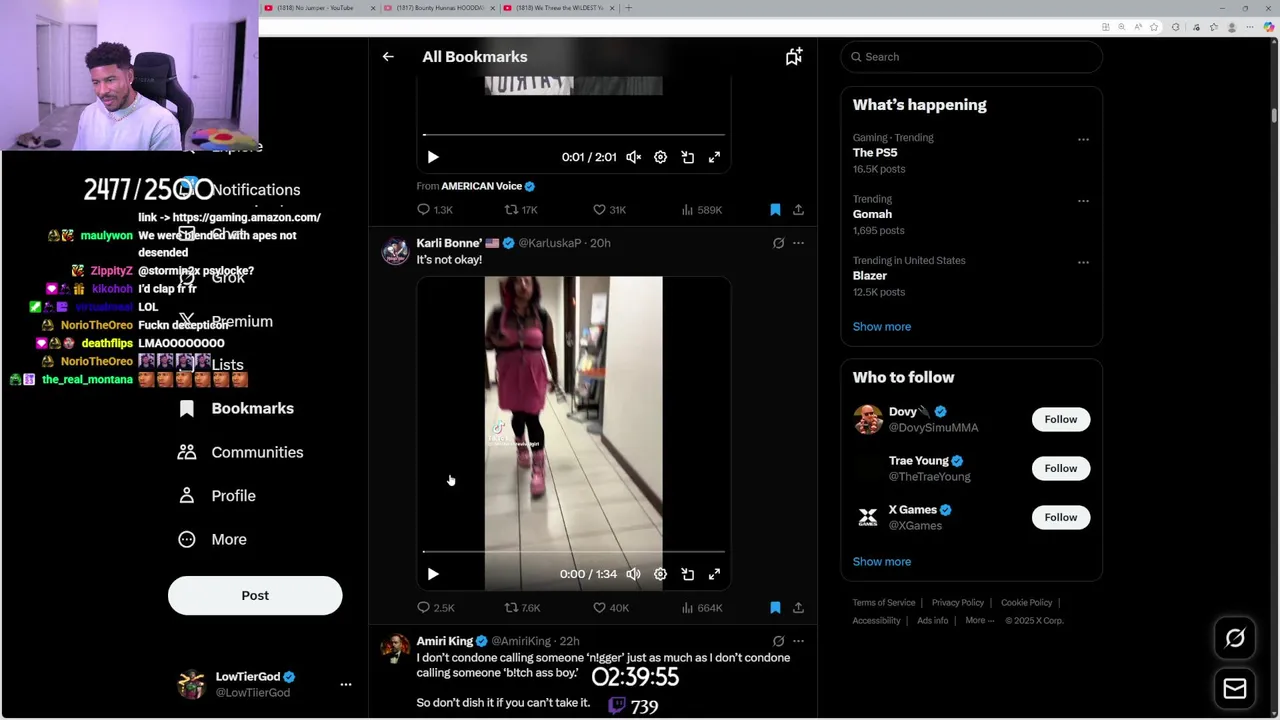Open Communities in the sidebar
Screen dimensions: 1280x720
click(241, 453)
